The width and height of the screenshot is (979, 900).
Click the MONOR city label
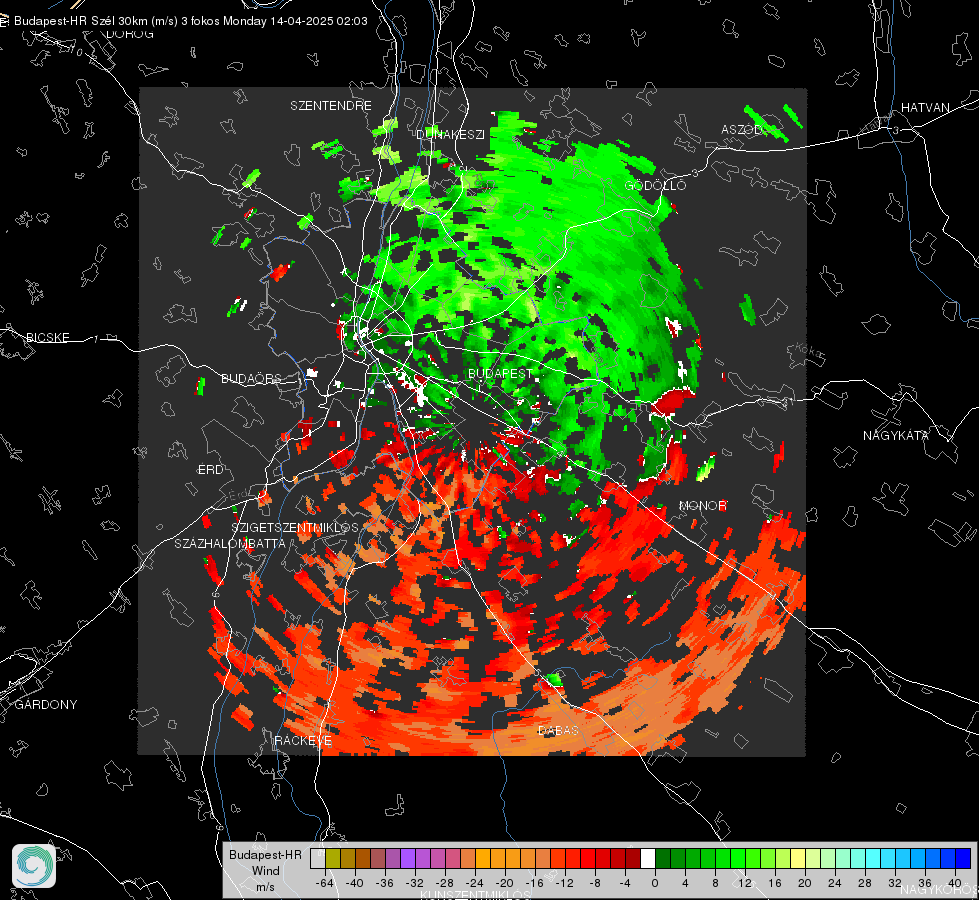(702, 505)
